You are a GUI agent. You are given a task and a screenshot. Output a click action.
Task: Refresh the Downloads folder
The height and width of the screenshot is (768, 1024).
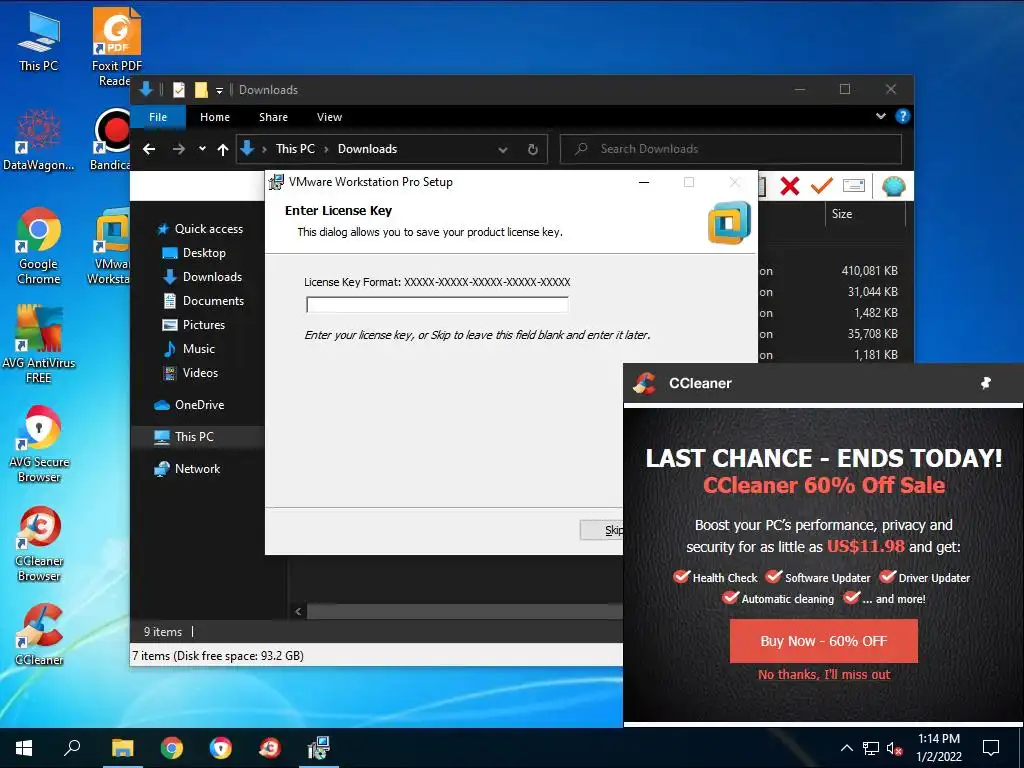click(533, 150)
